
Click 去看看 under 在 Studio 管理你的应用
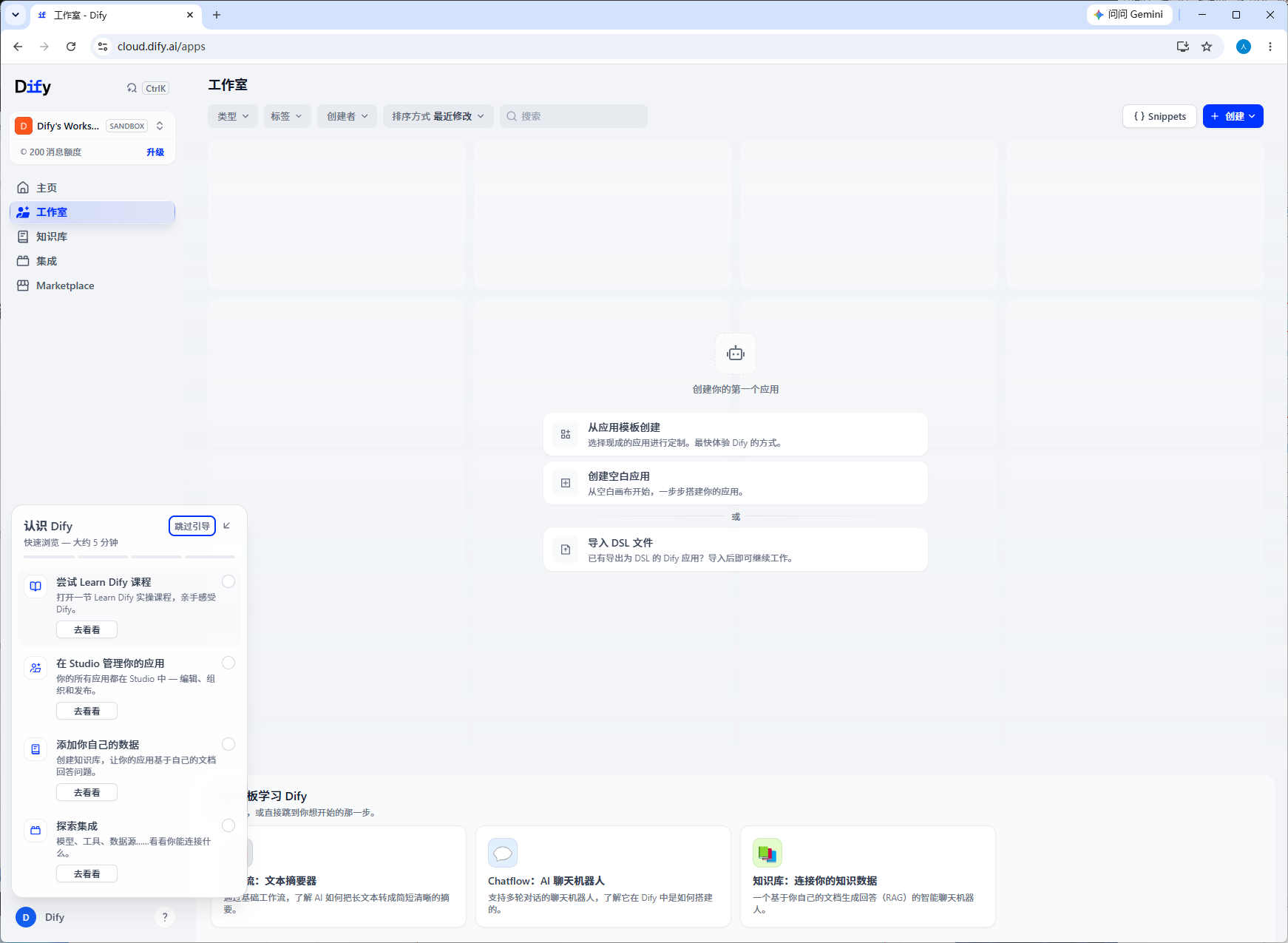tap(87, 711)
